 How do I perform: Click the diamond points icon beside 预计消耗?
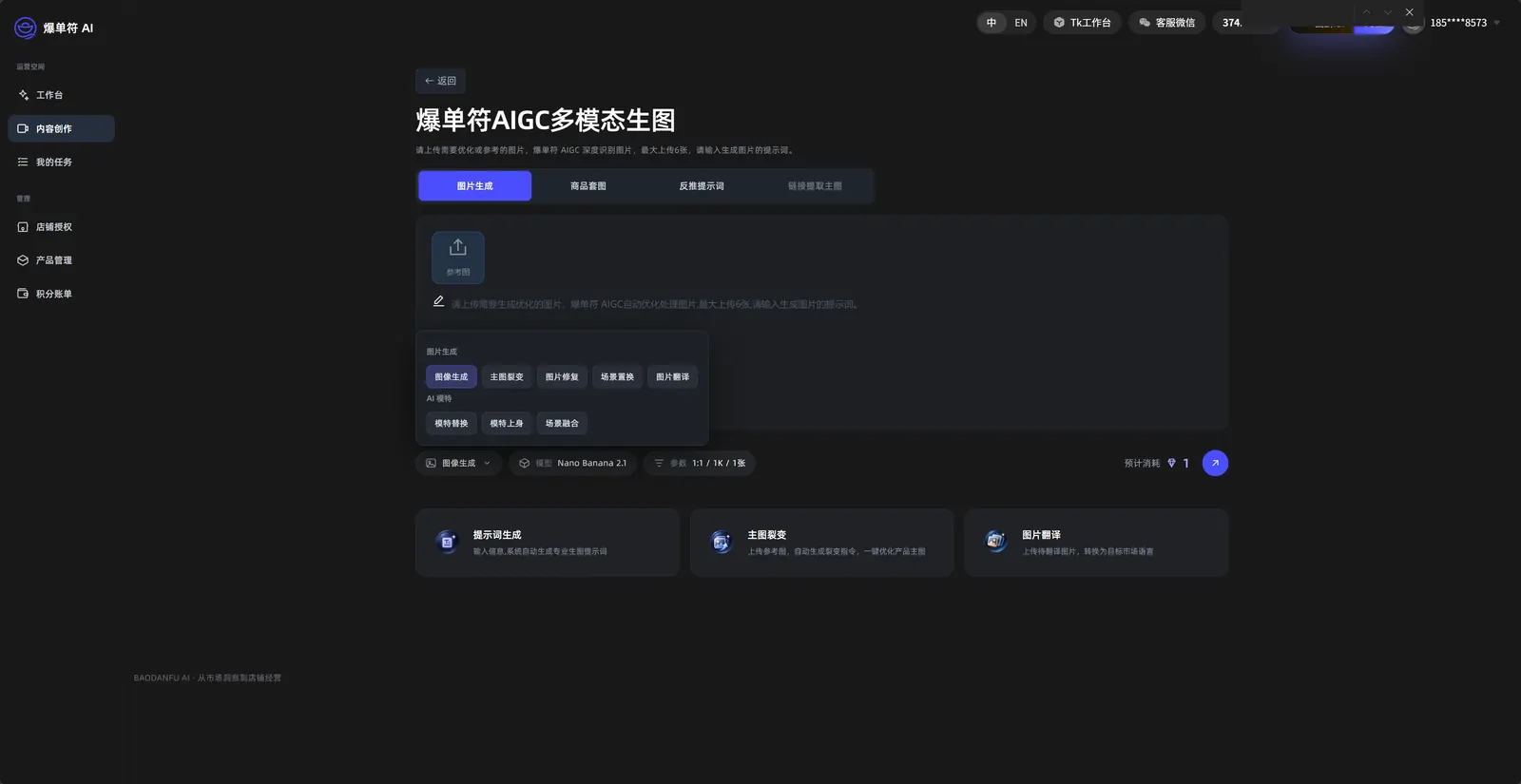1171,464
